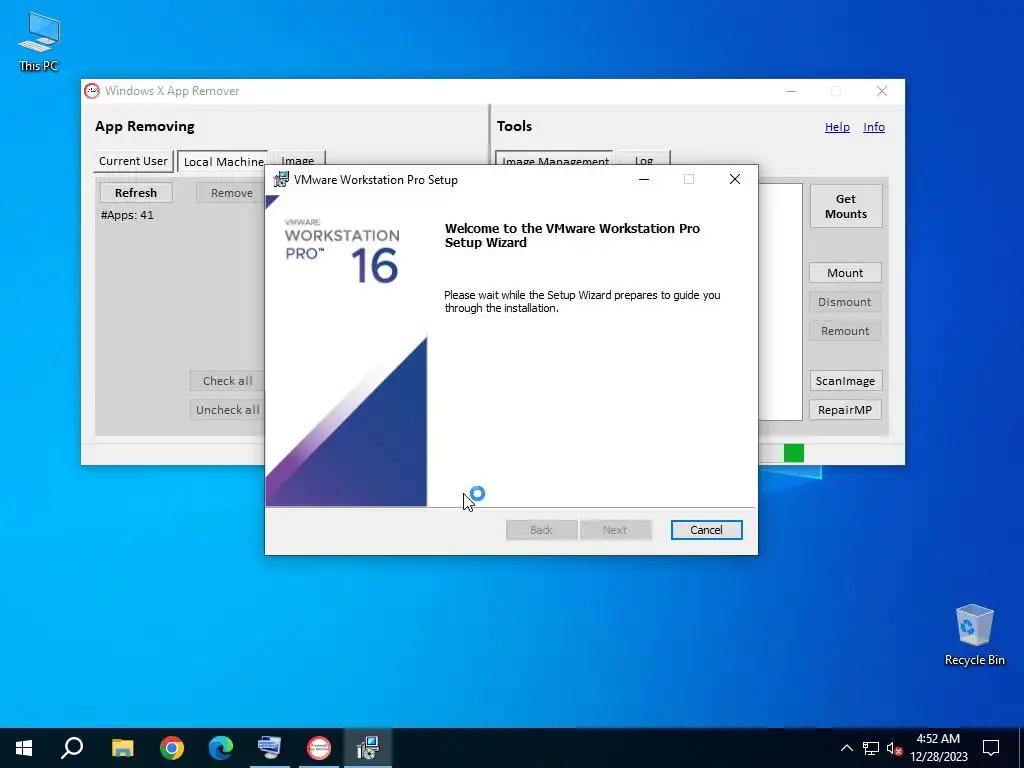The width and height of the screenshot is (1024, 768).
Task: Open network status tray icon
Action: [x=871, y=748]
